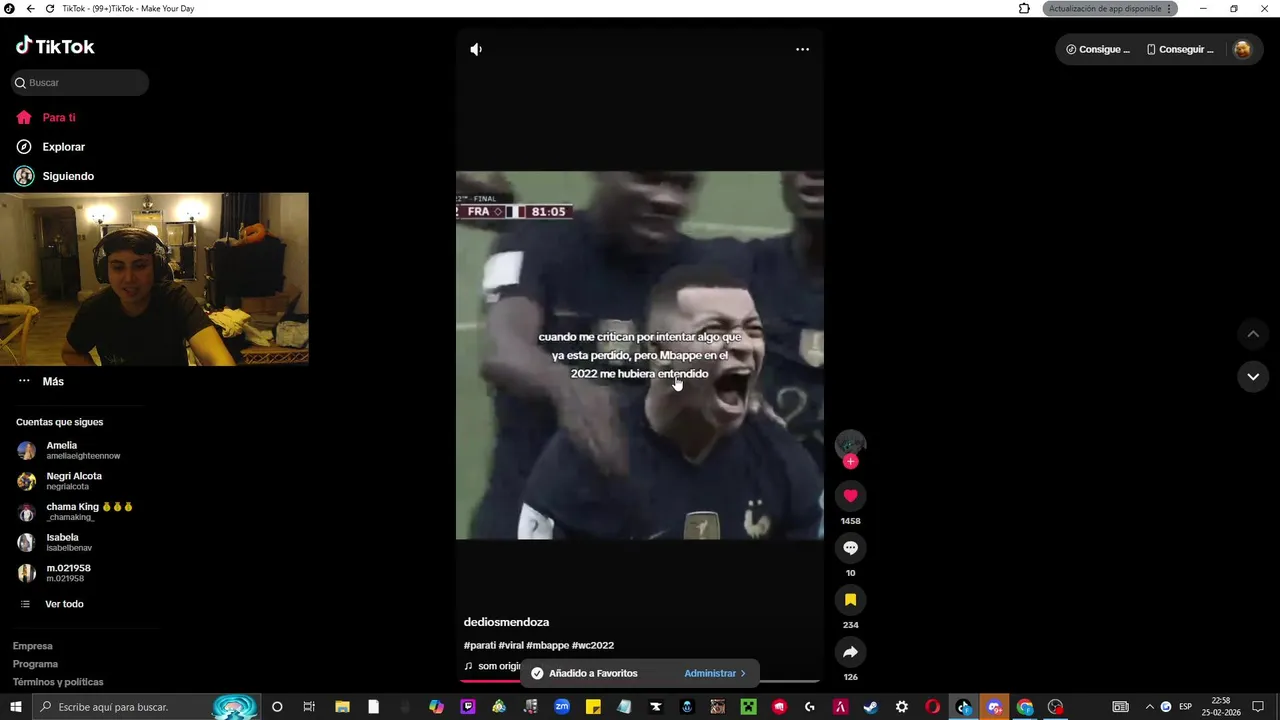
Task: Open the Twitch taskbar icon
Action: [x=468, y=707]
